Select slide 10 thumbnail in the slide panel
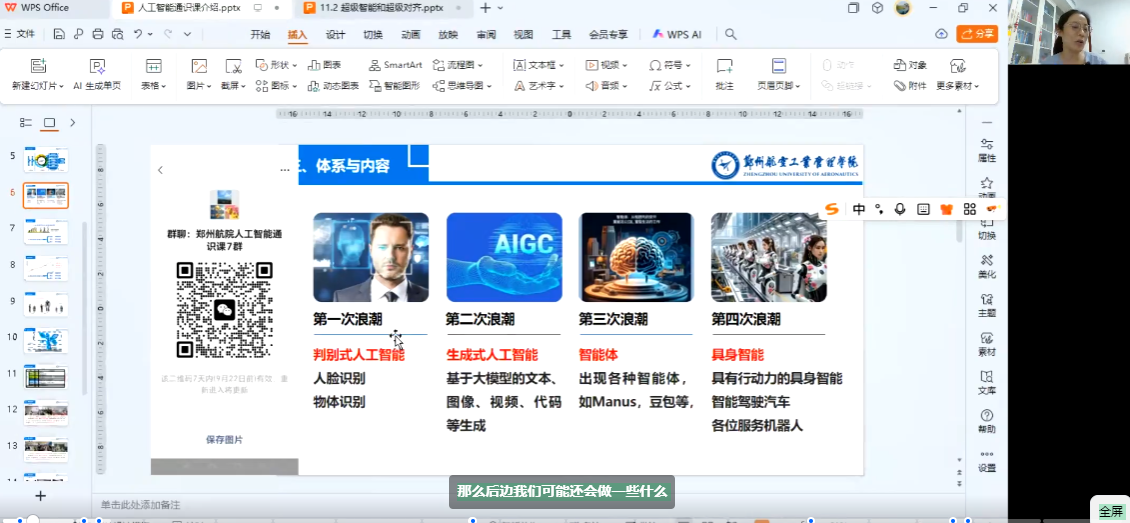Viewport: 1130px width, 523px height. [46, 341]
